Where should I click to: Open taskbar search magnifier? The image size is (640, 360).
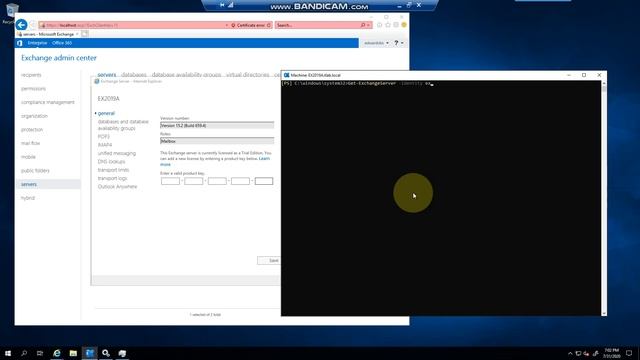click(x=24, y=353)
